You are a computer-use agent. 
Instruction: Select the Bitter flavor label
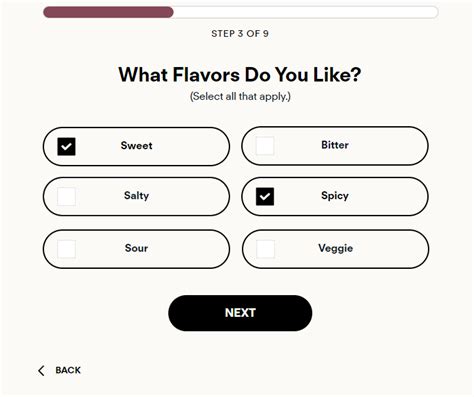pos(335,145)
